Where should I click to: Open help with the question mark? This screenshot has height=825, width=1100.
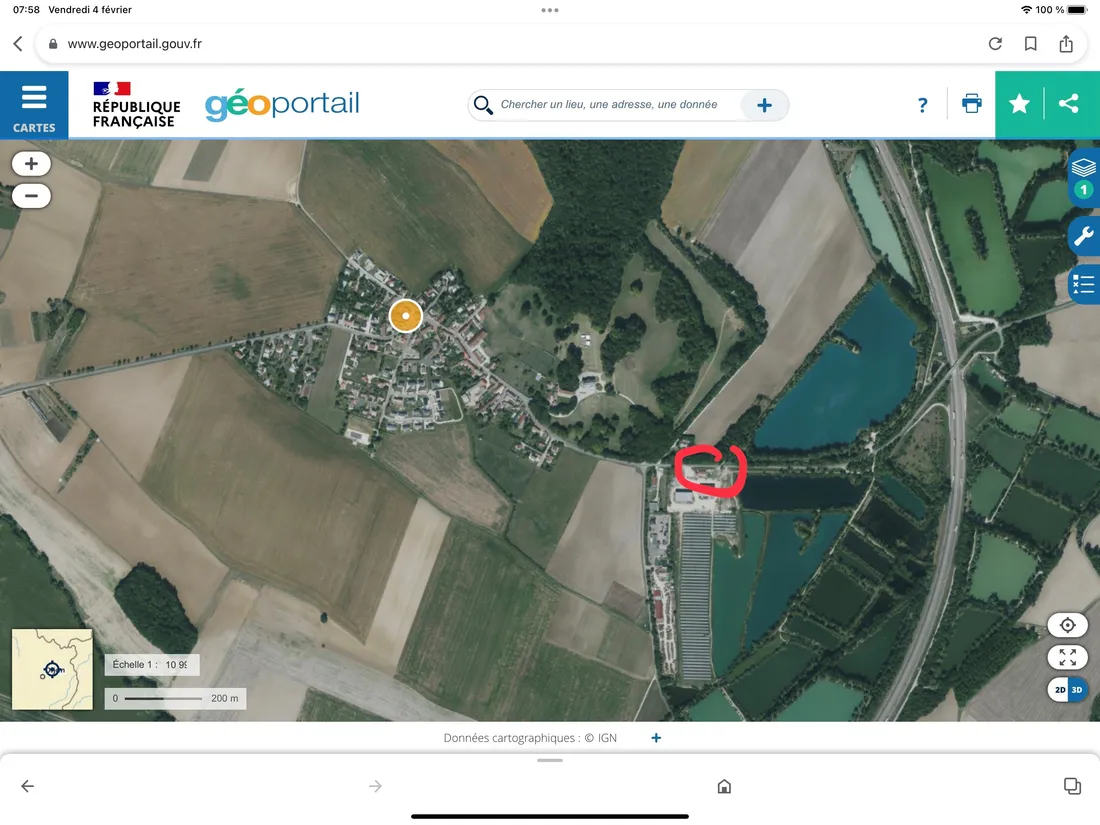pyautogui.click(x=922, y=104)
